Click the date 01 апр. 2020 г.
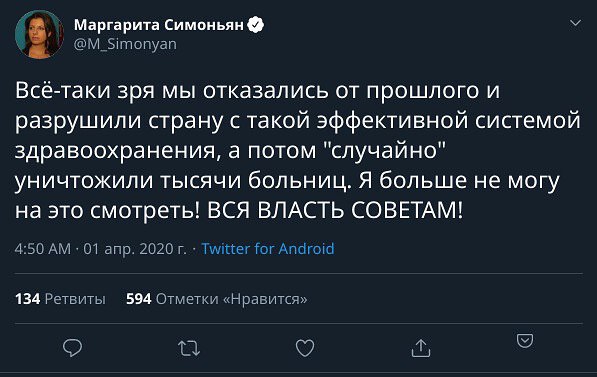 [x=135, y=249]
